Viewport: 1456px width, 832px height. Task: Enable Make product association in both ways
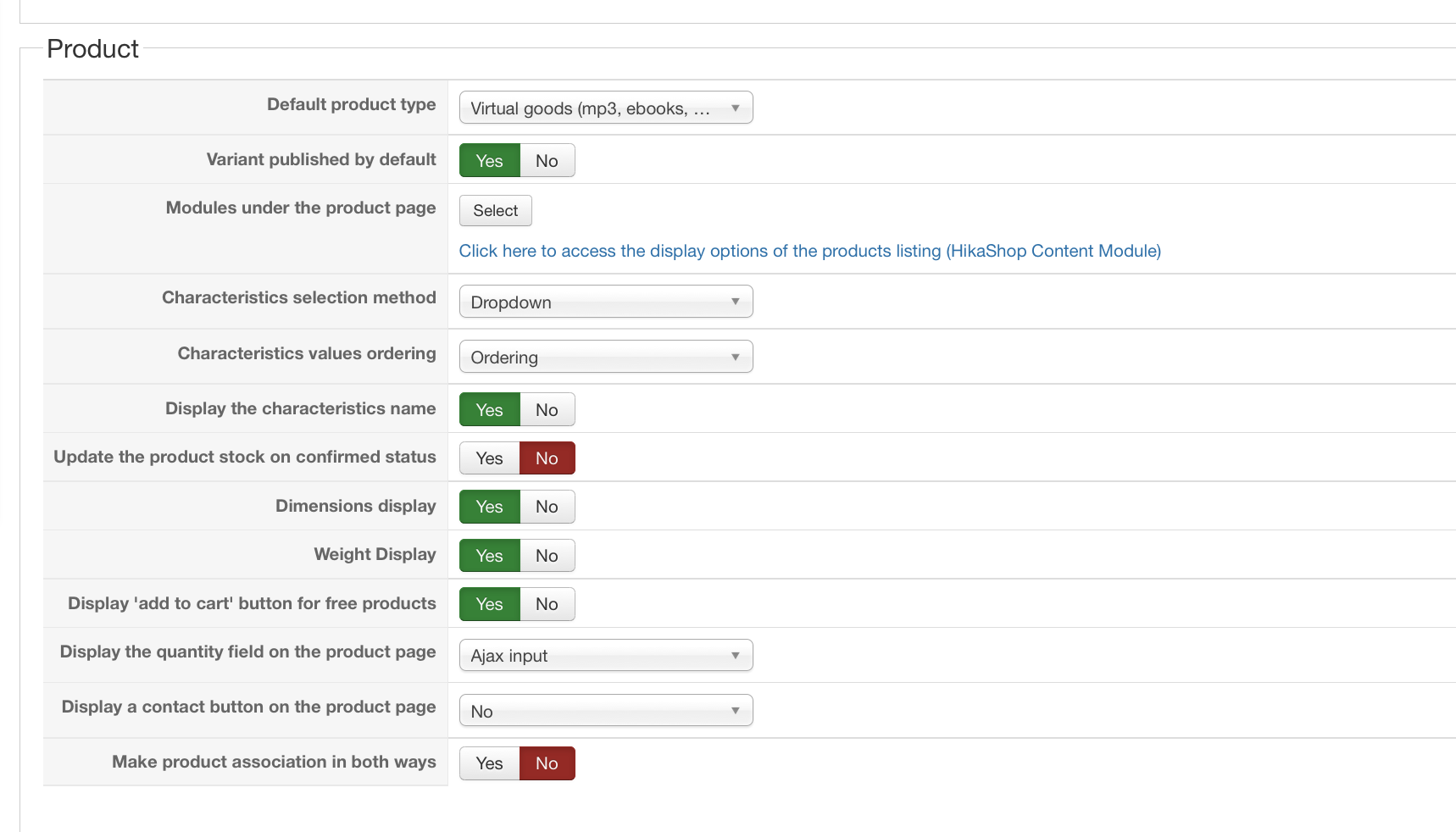[x=489, y=763]
